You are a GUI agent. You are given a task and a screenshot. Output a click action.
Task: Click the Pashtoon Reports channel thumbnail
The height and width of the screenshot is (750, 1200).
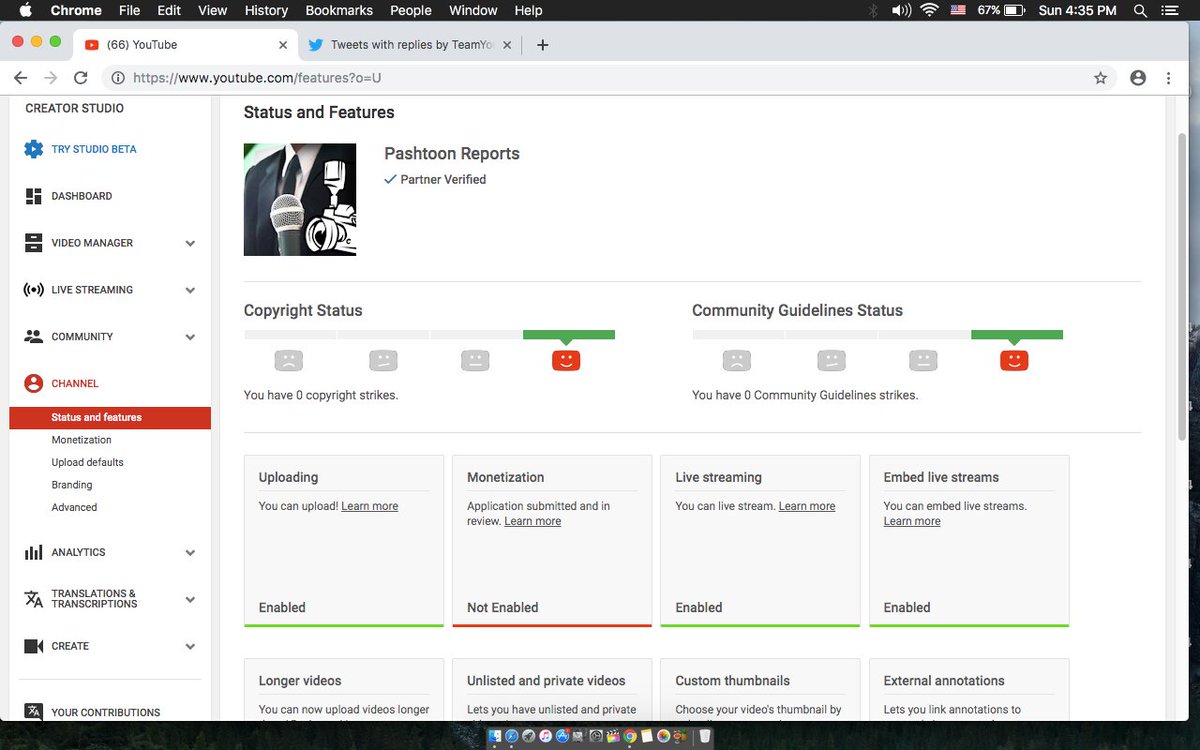coord(300,200)
